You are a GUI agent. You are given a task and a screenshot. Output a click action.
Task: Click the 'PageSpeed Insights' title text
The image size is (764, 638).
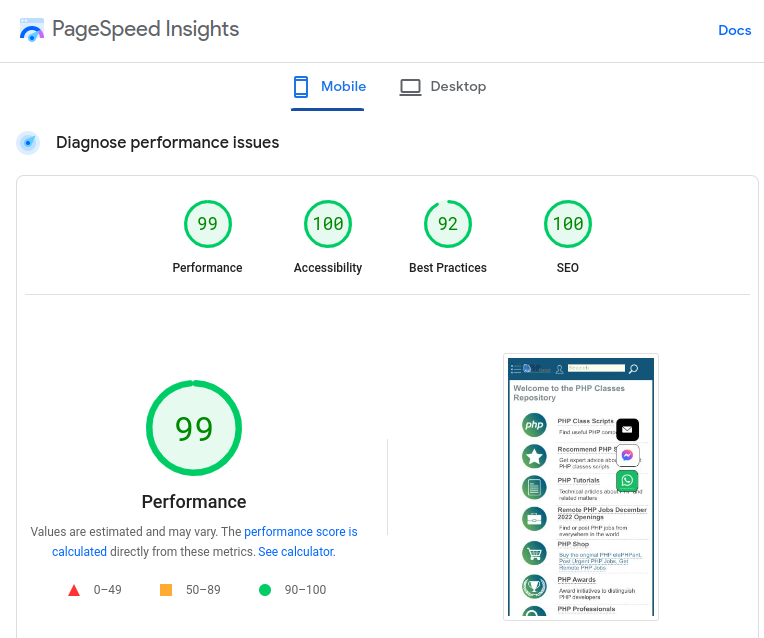(146, 29)
